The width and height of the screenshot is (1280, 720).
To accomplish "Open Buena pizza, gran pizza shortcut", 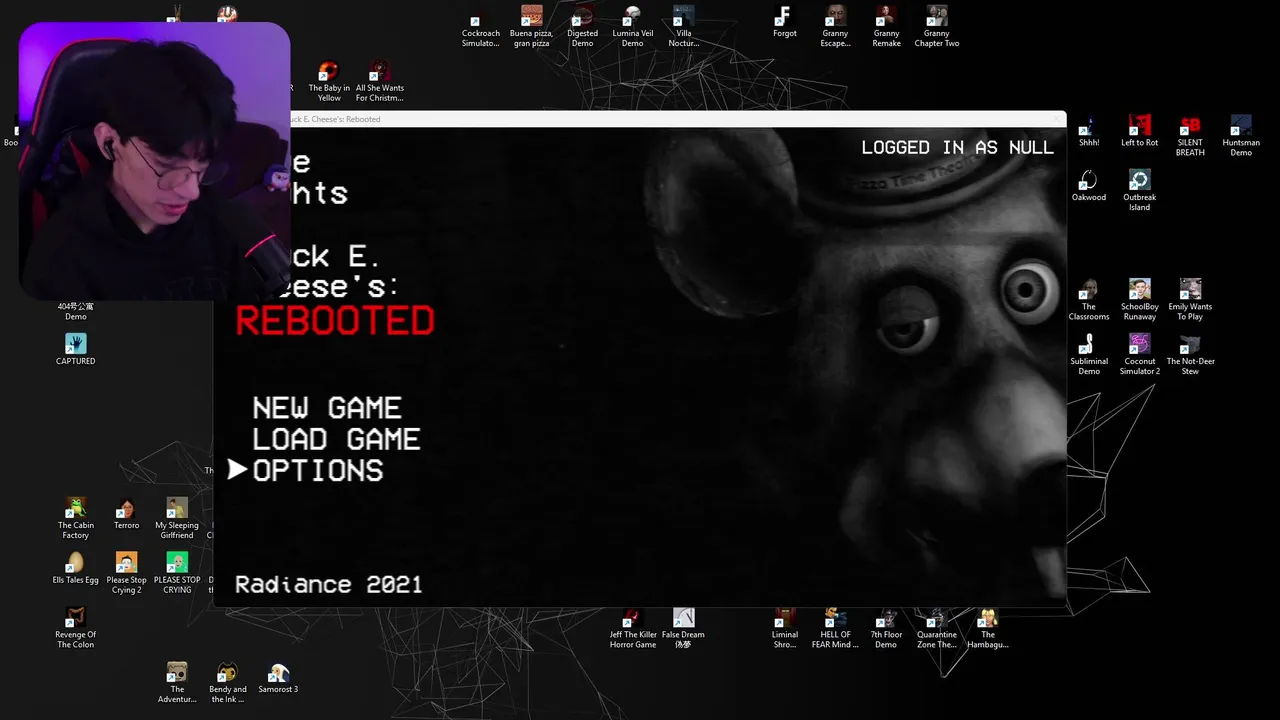I will click(x=532, y=27).
